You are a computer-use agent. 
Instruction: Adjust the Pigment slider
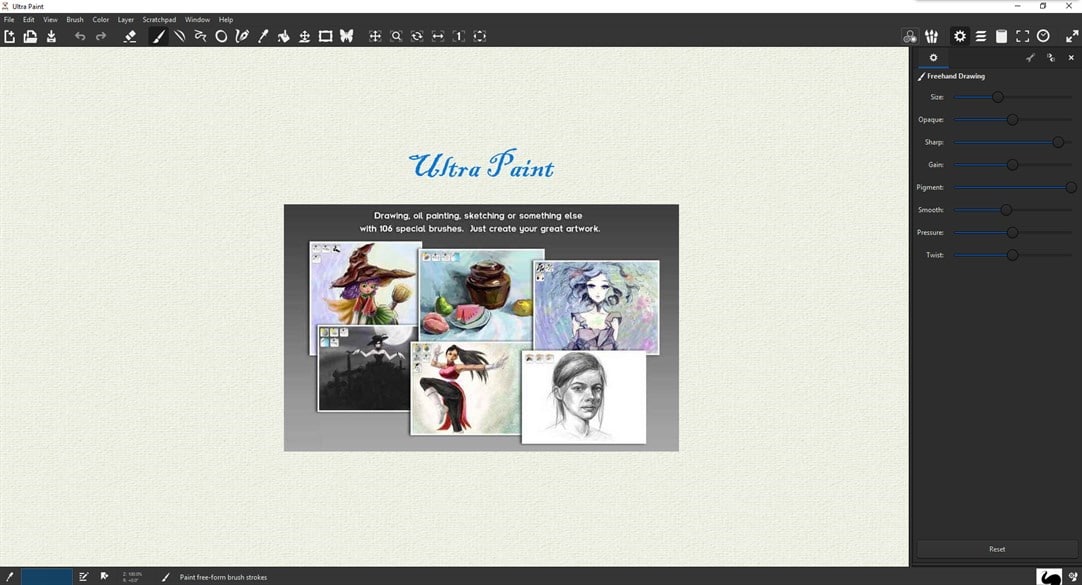[x=1071, y=187]
